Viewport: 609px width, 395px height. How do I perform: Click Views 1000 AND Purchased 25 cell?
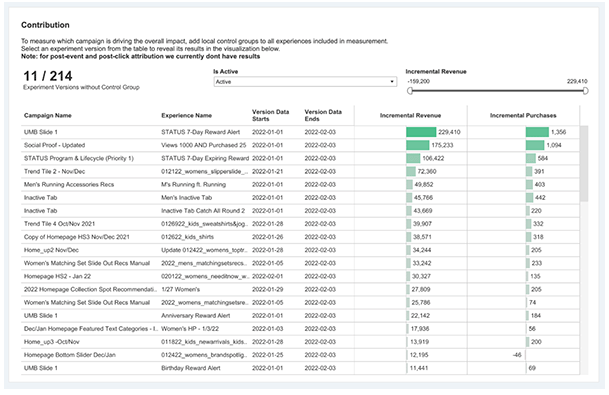click(x=204, y=145)
